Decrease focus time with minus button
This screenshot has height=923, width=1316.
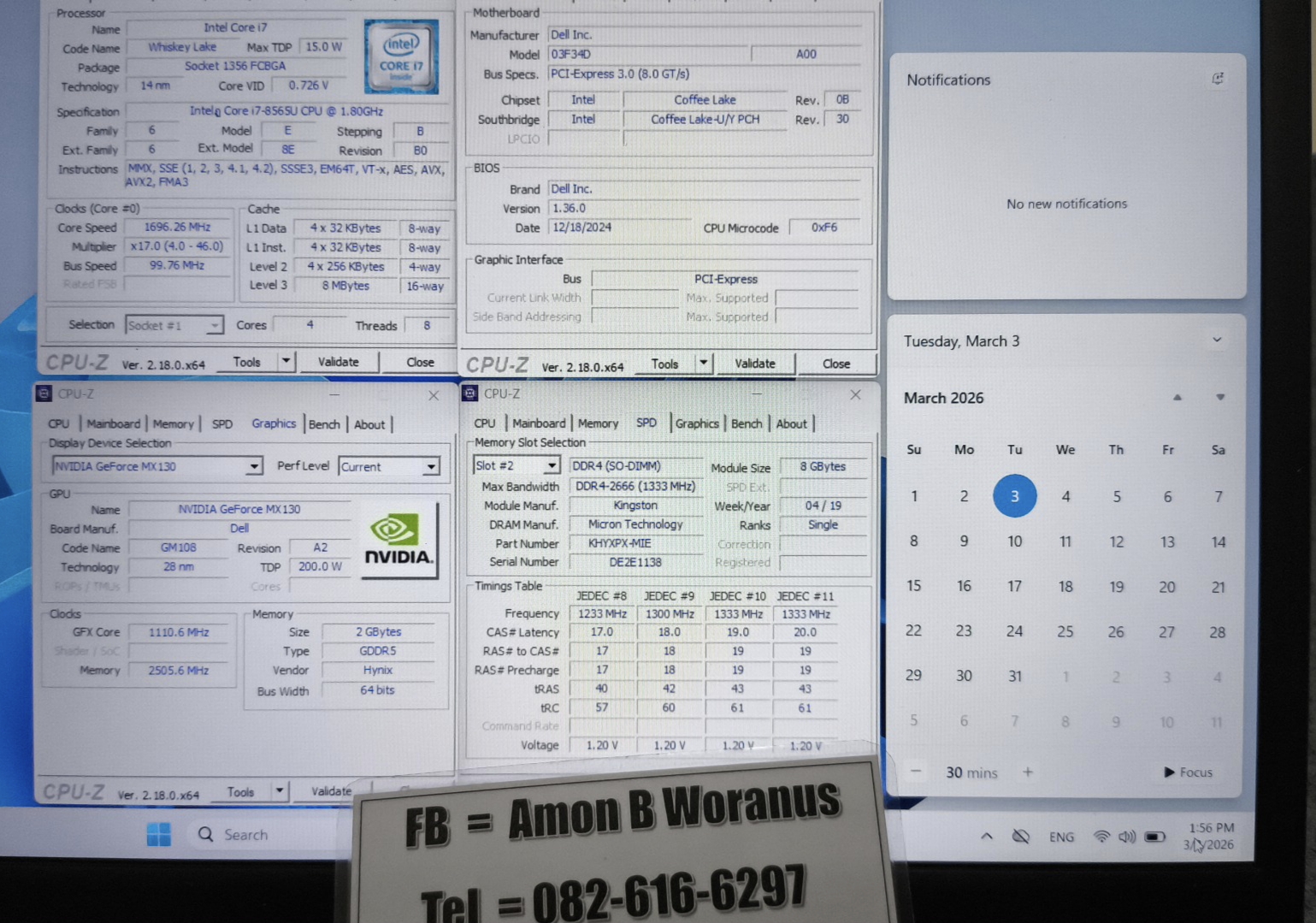pyautogui.click(x=916, y=772)
